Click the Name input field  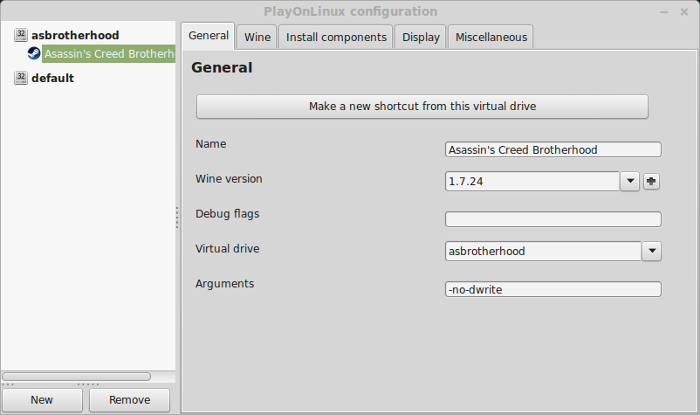coord(553,149)
